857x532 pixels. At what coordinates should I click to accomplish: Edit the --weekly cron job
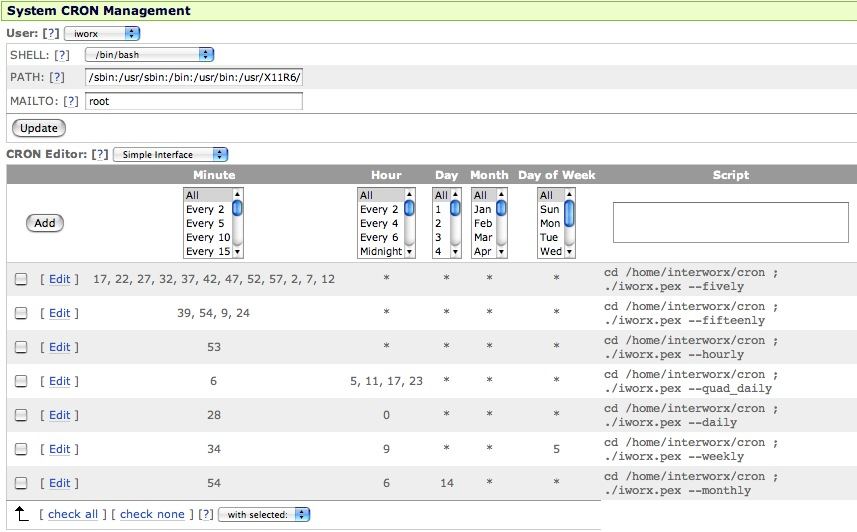(x=60, y=449)
